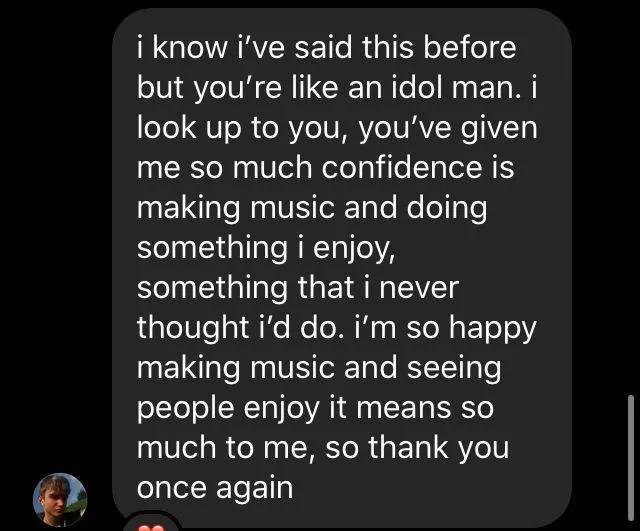
Task: Click the word 'idol' in the message
Action: coord(418,87)
